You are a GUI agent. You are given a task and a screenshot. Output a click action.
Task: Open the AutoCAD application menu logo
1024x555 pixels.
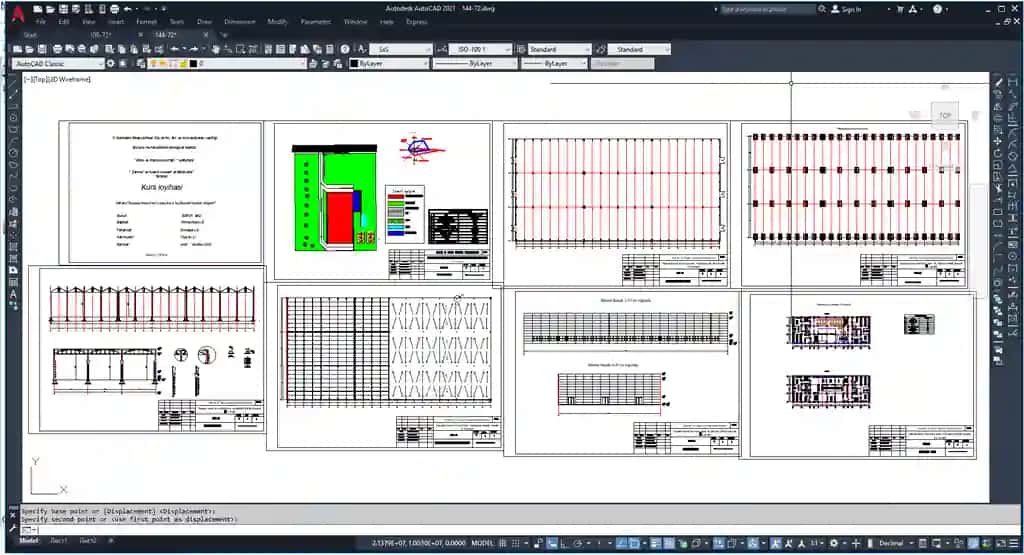[18, 12]
